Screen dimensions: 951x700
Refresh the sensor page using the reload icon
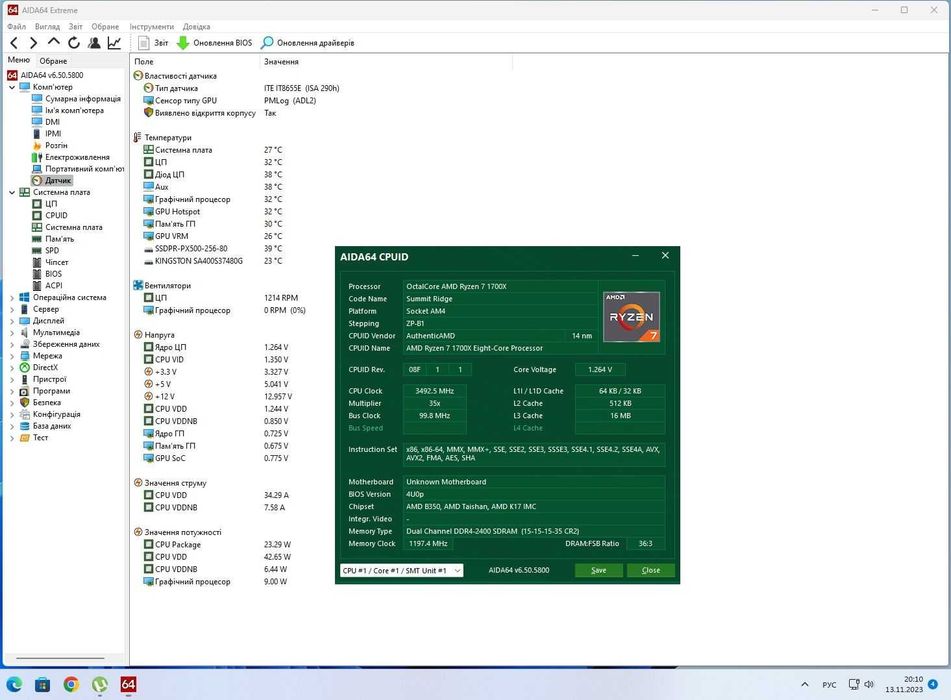[x=74, y=43]
